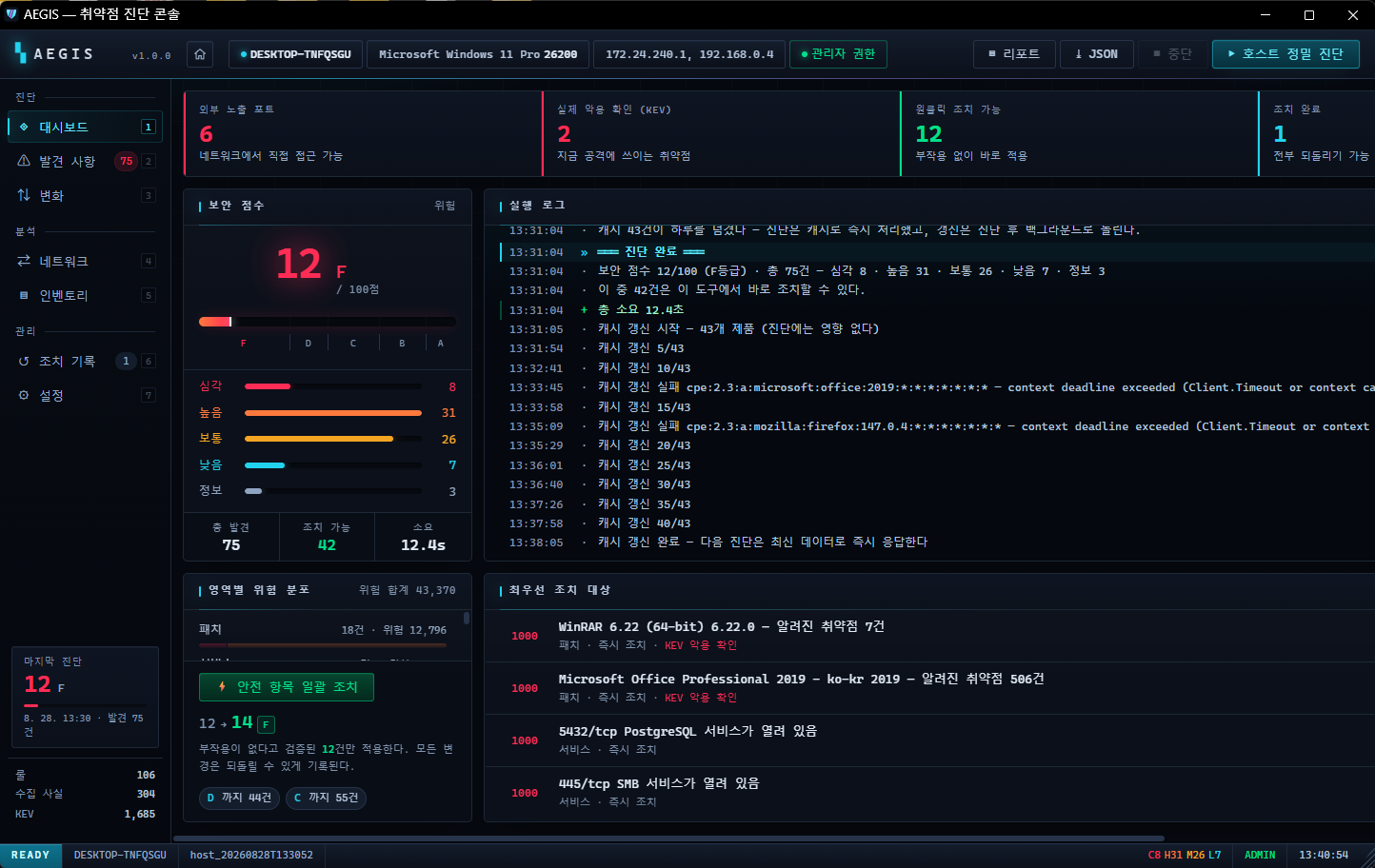
Task: Start 호스트 정밀 진단
Action: pyautogui.click(x=1285, y=54)
